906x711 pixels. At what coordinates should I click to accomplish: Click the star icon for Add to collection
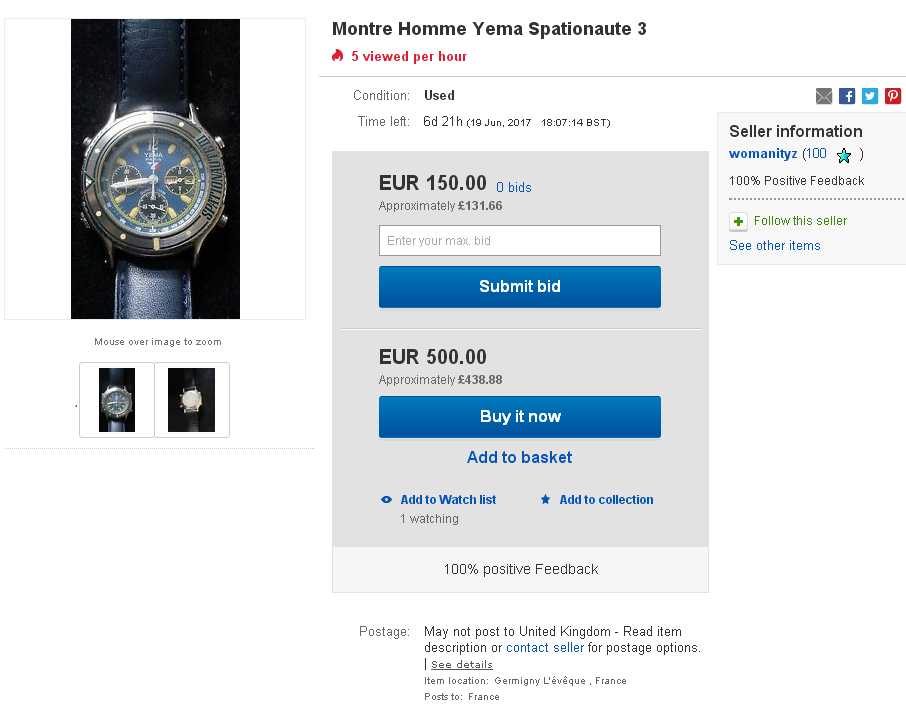pyautogui.click(x=545, y=500)
